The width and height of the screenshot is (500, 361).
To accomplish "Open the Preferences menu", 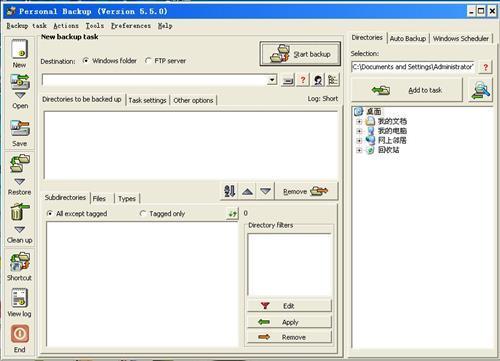I will (x=131, y=26).
